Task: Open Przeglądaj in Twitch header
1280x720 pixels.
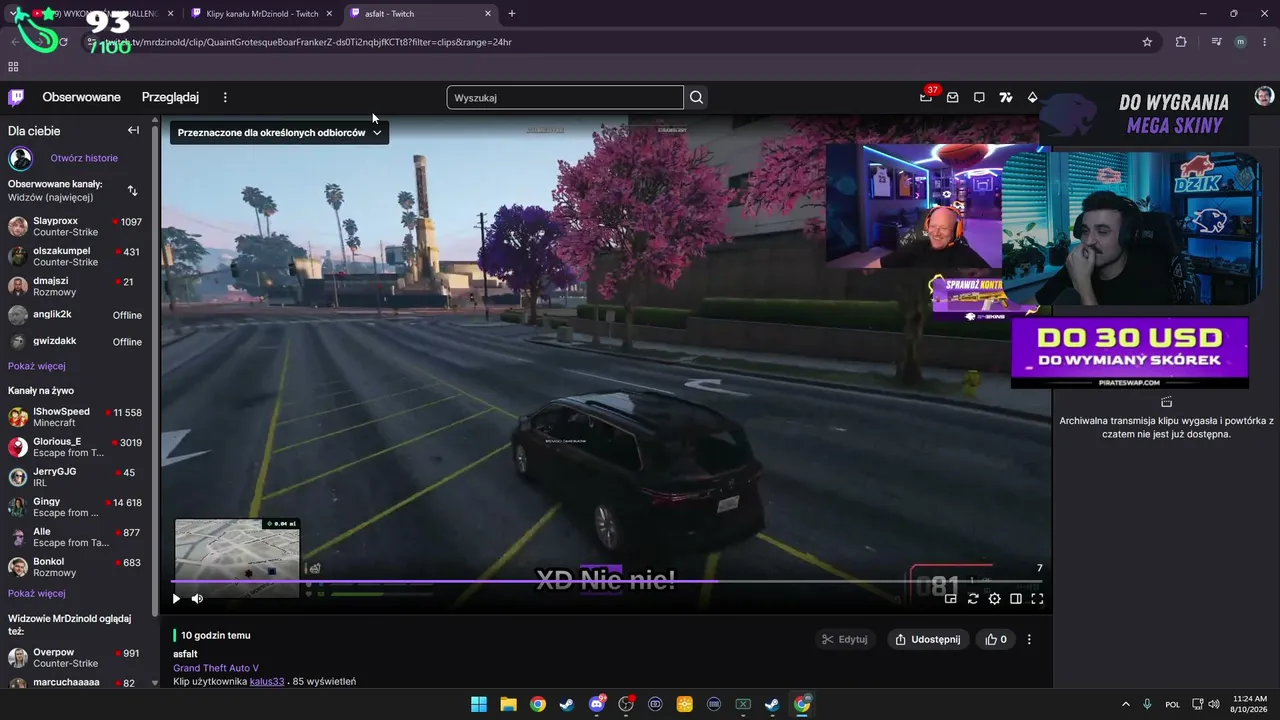Action: tap(170, 97)
